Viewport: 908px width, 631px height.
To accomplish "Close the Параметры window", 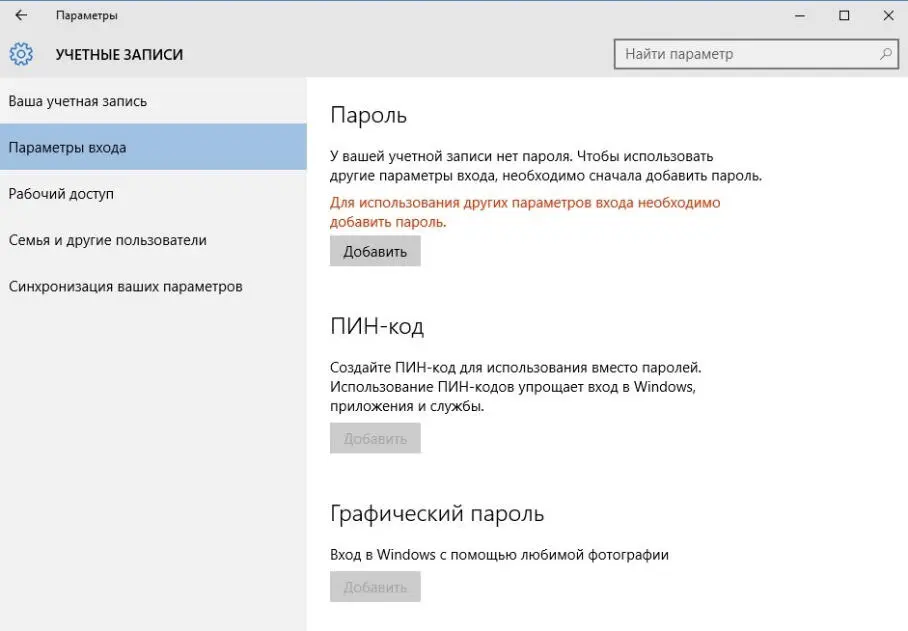I will coord(888,15).
